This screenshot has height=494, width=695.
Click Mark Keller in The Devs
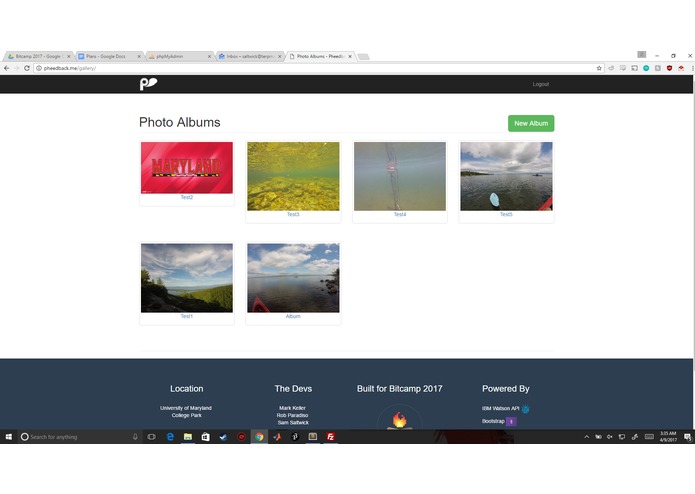(x=293, y=408)
